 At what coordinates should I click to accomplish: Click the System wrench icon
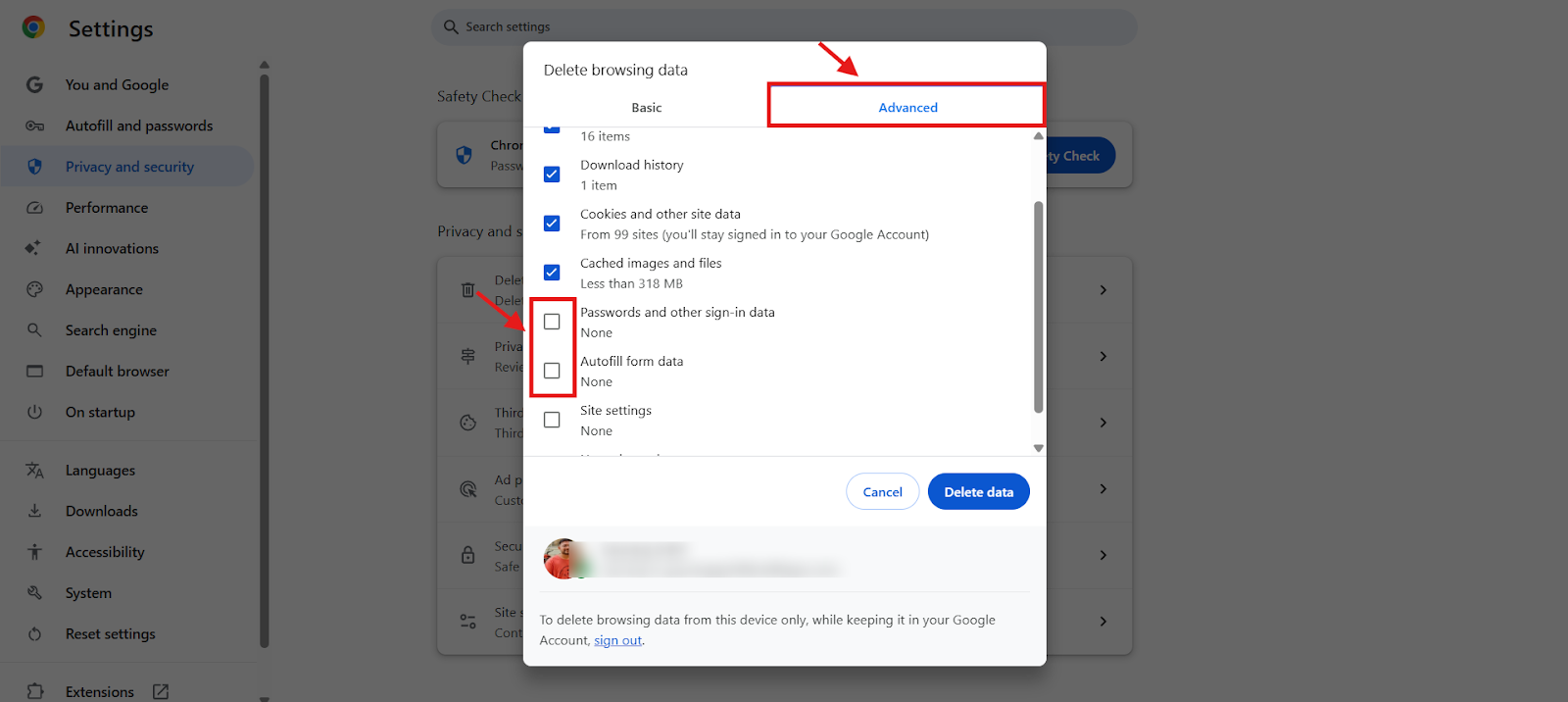(34, 593)
